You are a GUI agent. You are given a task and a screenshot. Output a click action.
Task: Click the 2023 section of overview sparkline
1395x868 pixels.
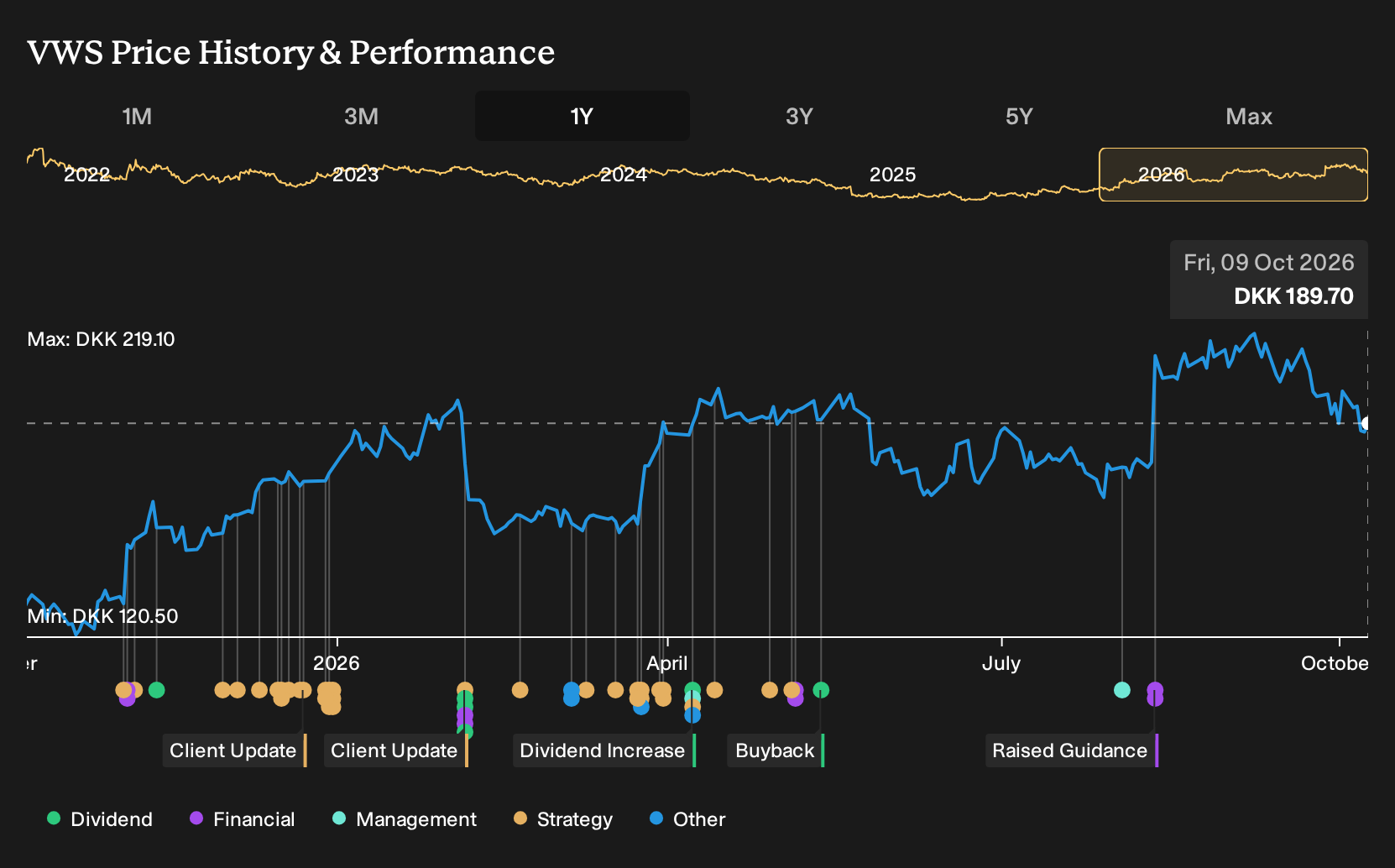(x=356, y=175)
